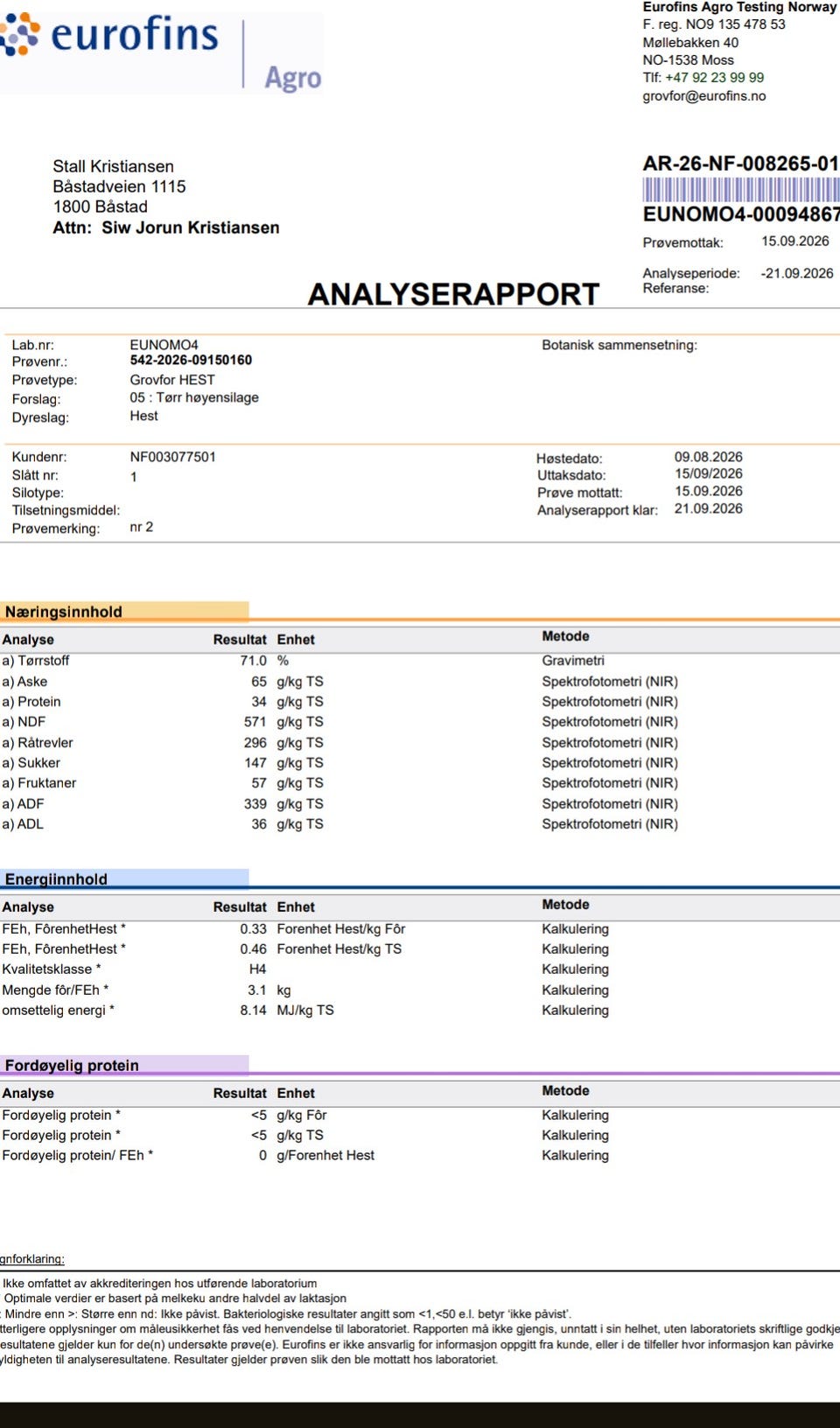840x1428 pixels.
Task: Click the Energiinnhold section heading
Action: point(56,879)
